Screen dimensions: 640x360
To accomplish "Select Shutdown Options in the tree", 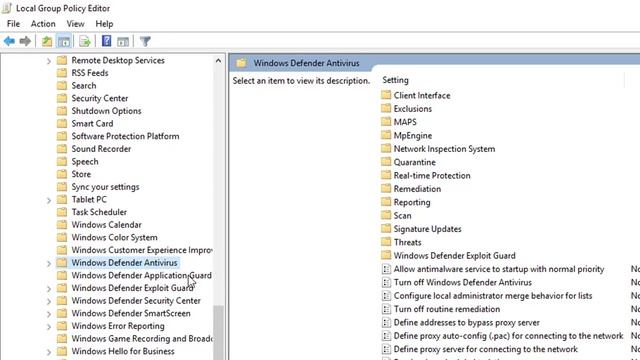I will [106, 111].
